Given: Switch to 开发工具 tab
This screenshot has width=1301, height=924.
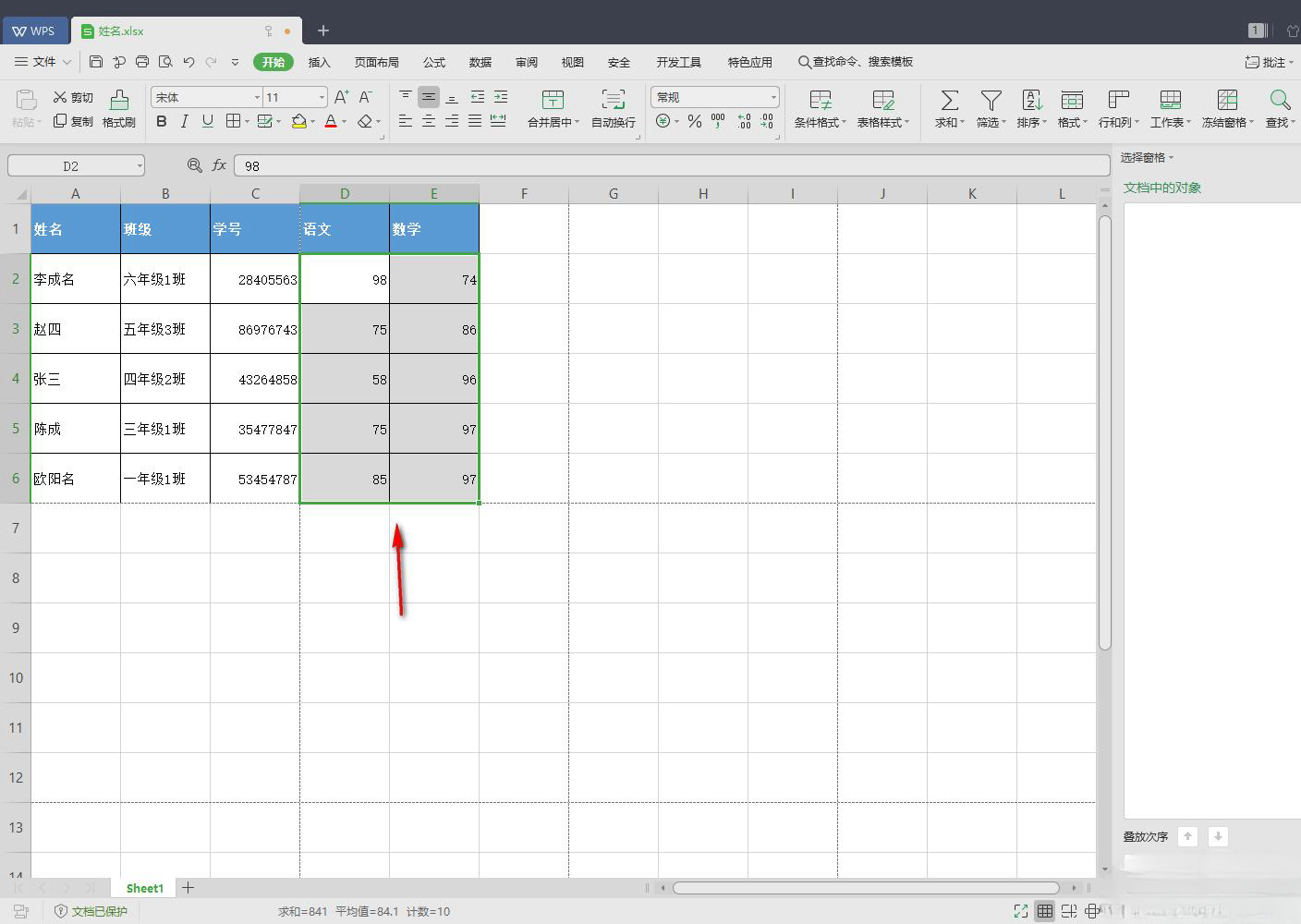Looking at the screenshot, I should point(678,62).
